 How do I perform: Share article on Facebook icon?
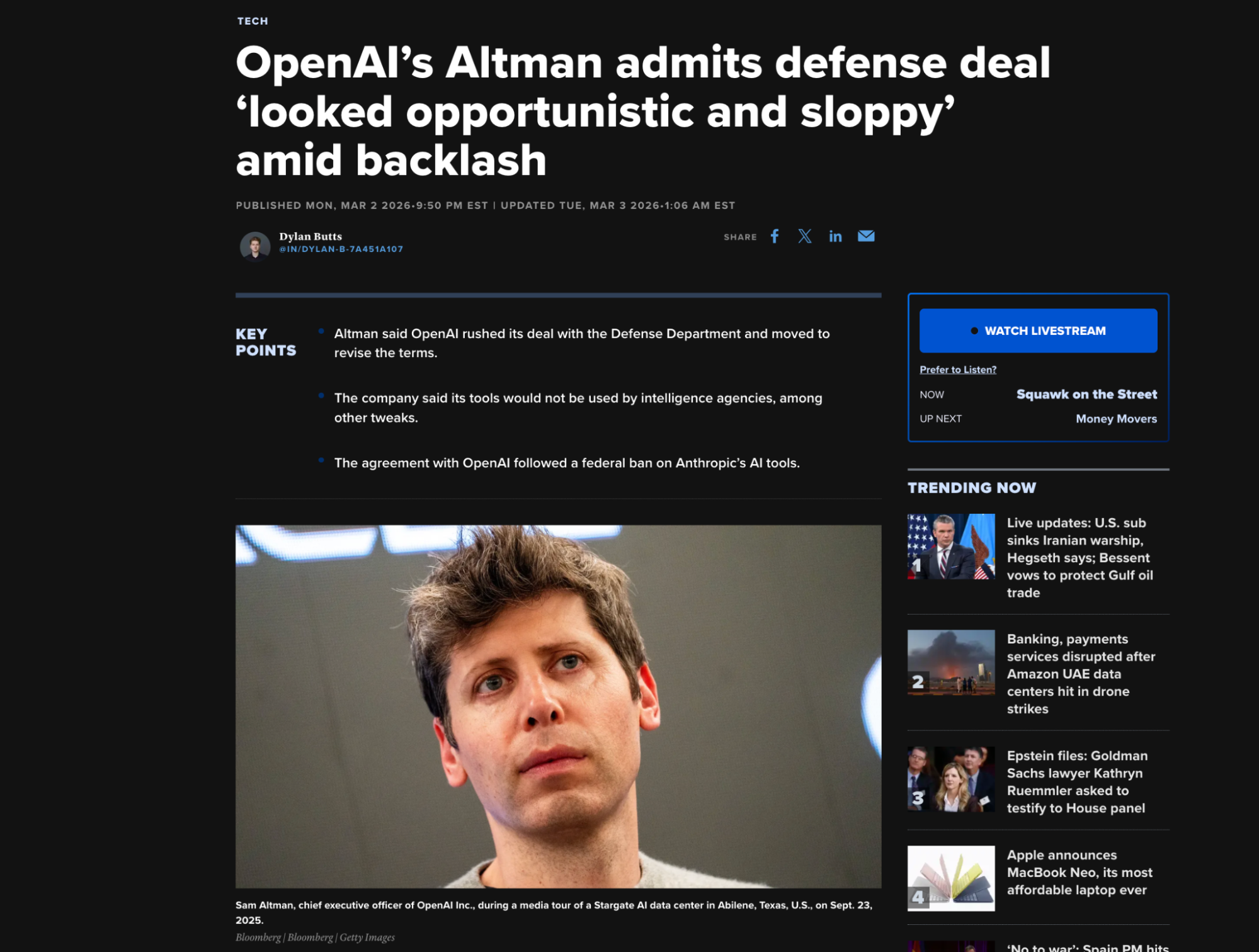(775, 236)
